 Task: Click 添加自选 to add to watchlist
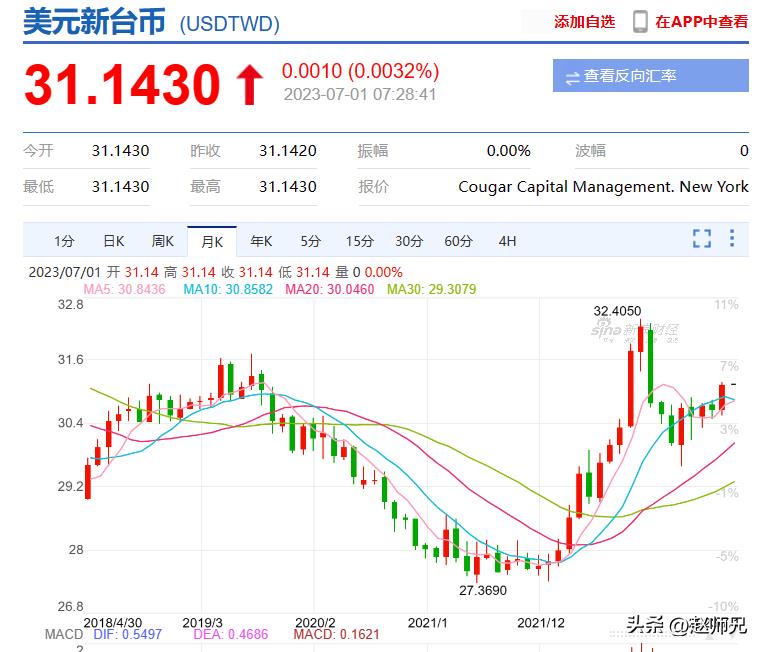(584, 21)
